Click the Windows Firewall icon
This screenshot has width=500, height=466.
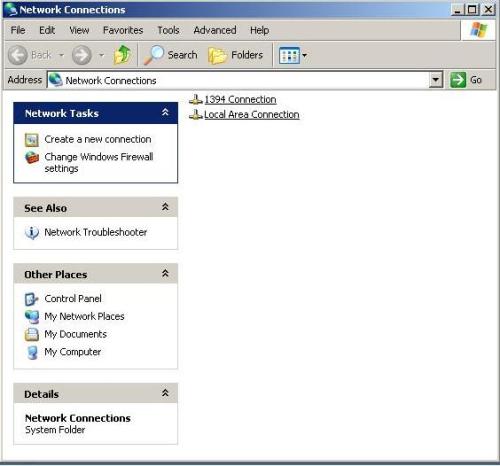point(32,157)
